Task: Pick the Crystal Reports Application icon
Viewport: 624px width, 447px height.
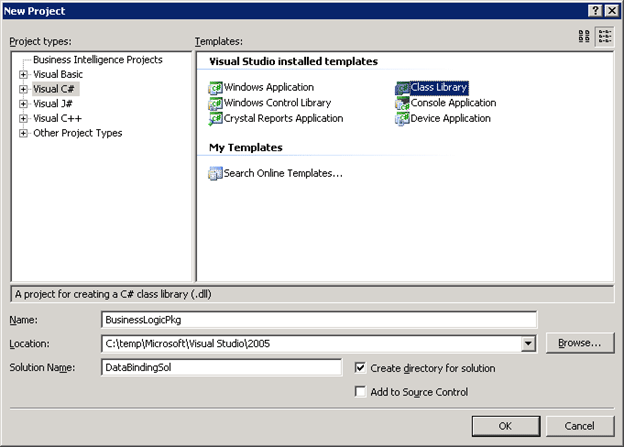Action: point(215,119)
